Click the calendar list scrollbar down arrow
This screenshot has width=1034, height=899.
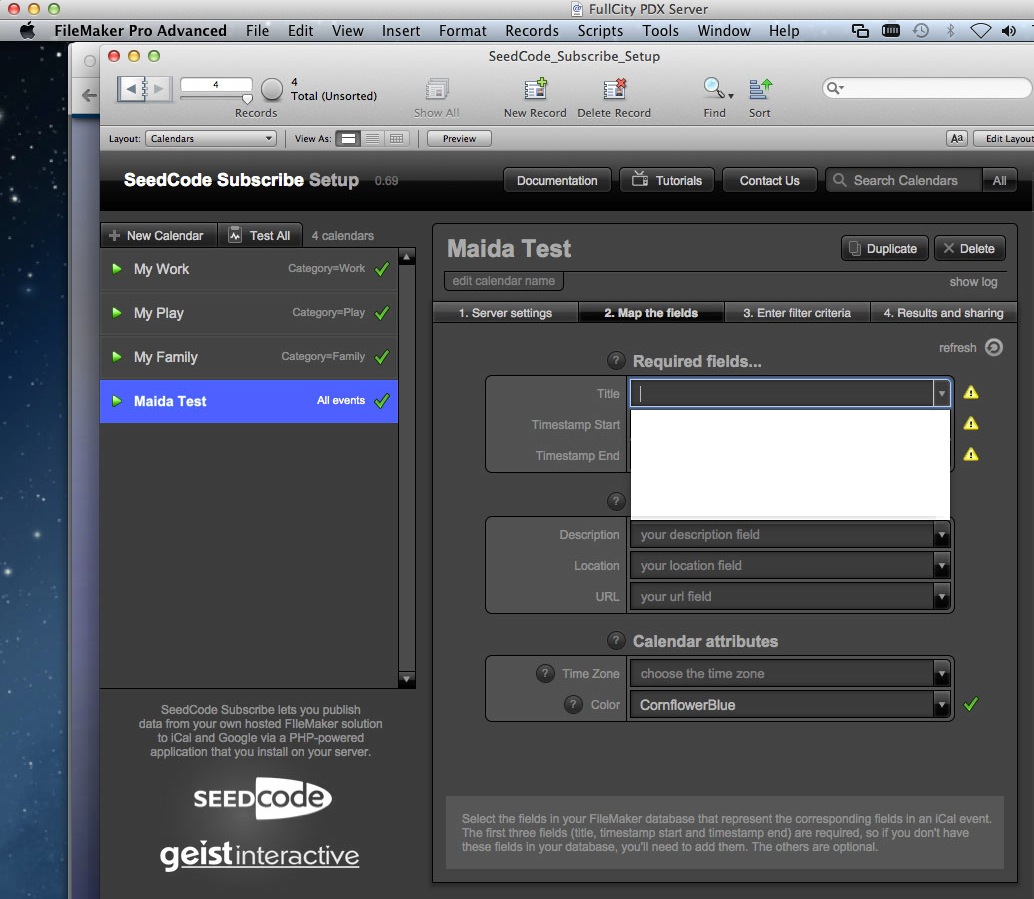pyautogui.click(x=407, y=679)
